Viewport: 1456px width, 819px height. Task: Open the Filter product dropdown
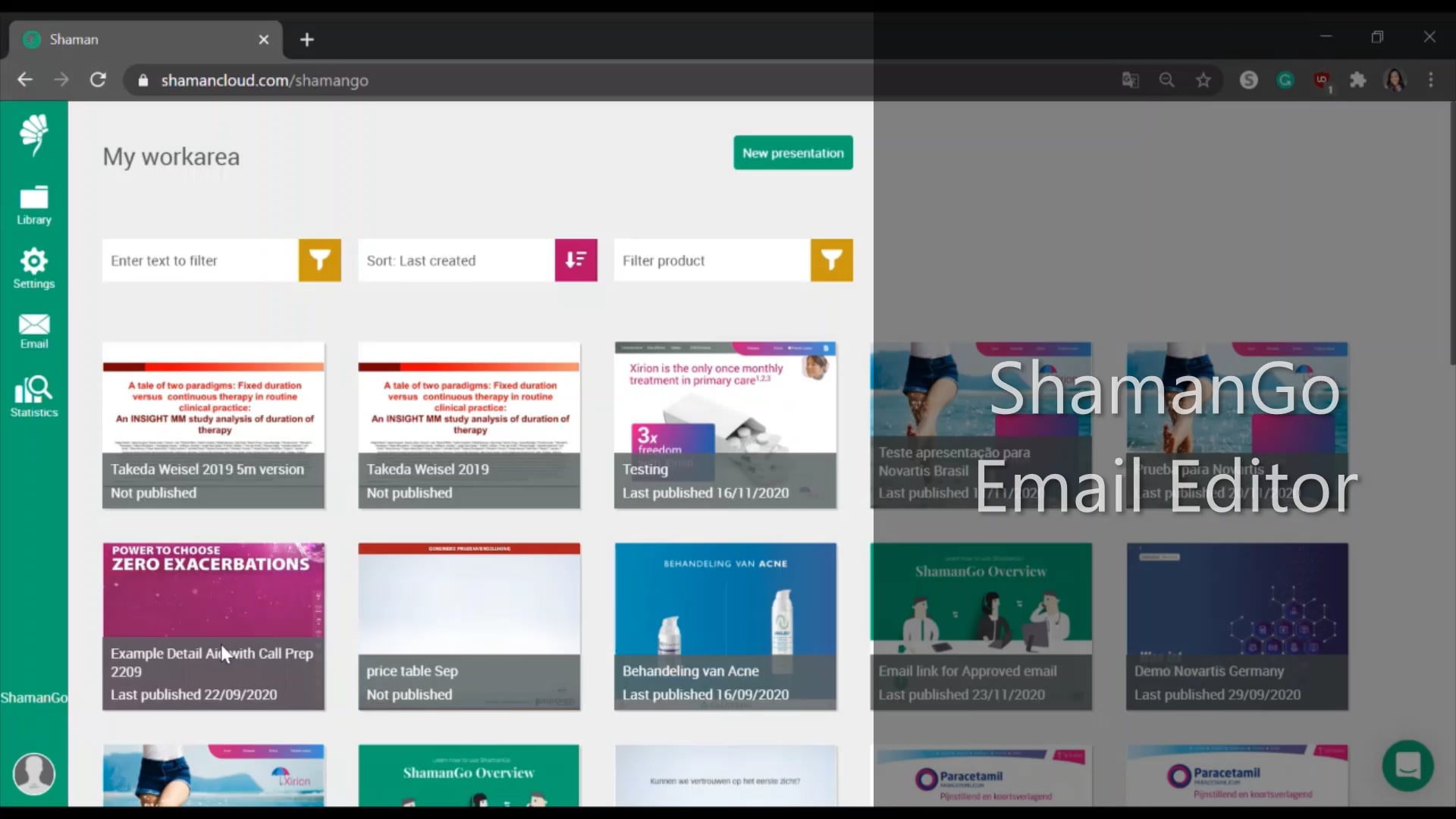click(709, 260)
